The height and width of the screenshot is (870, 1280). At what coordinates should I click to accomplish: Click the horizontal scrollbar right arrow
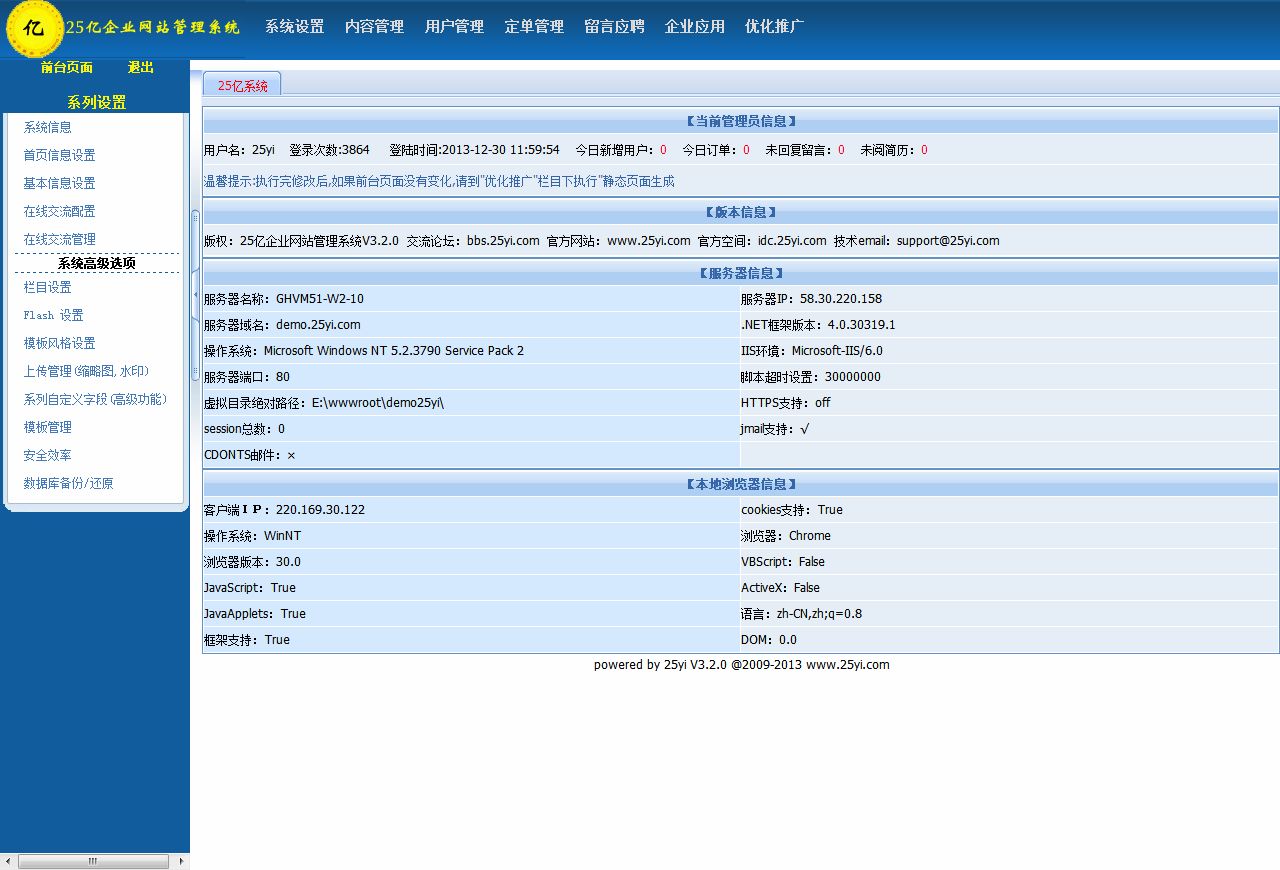tap(181, 861)
